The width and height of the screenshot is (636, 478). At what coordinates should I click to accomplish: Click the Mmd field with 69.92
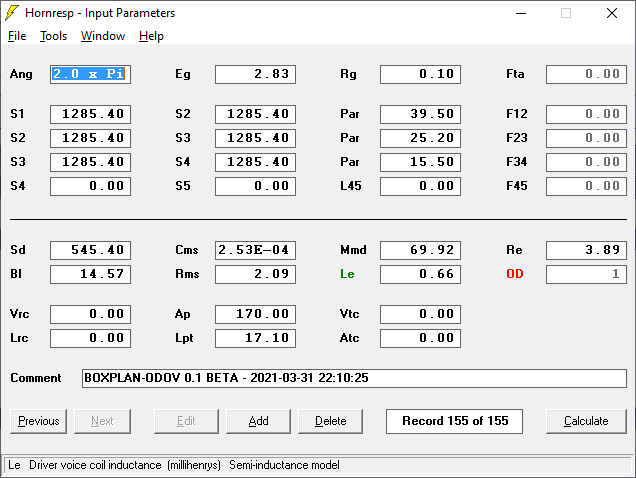click(x=420, y=250)
